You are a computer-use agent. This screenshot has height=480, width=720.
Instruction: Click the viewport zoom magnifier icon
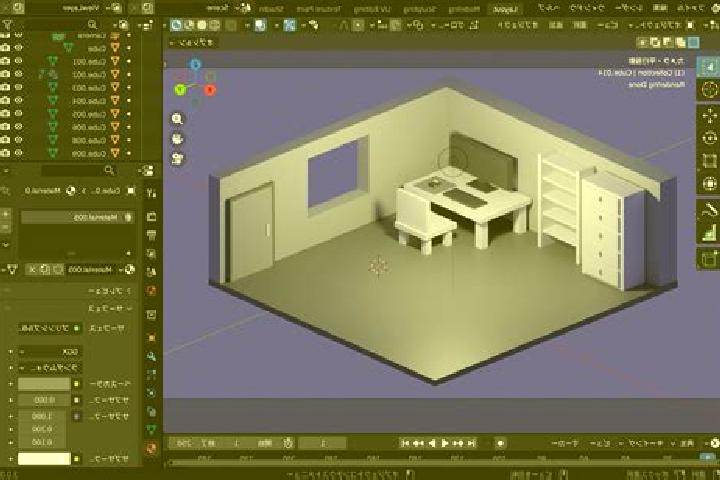[x=177, y=119]
